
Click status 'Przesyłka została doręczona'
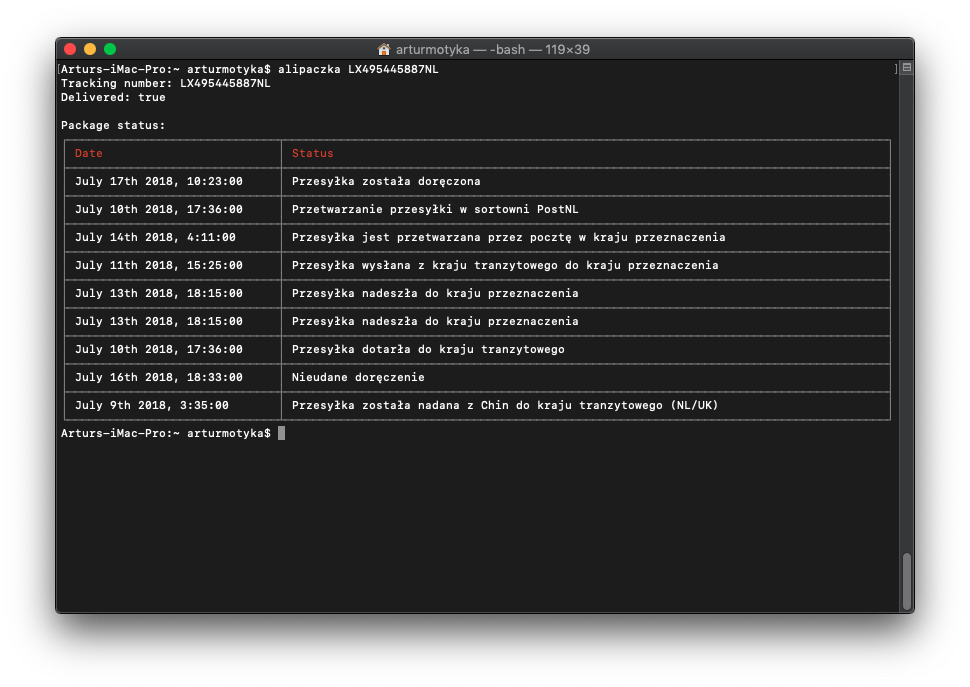click(x=386, y=181)
